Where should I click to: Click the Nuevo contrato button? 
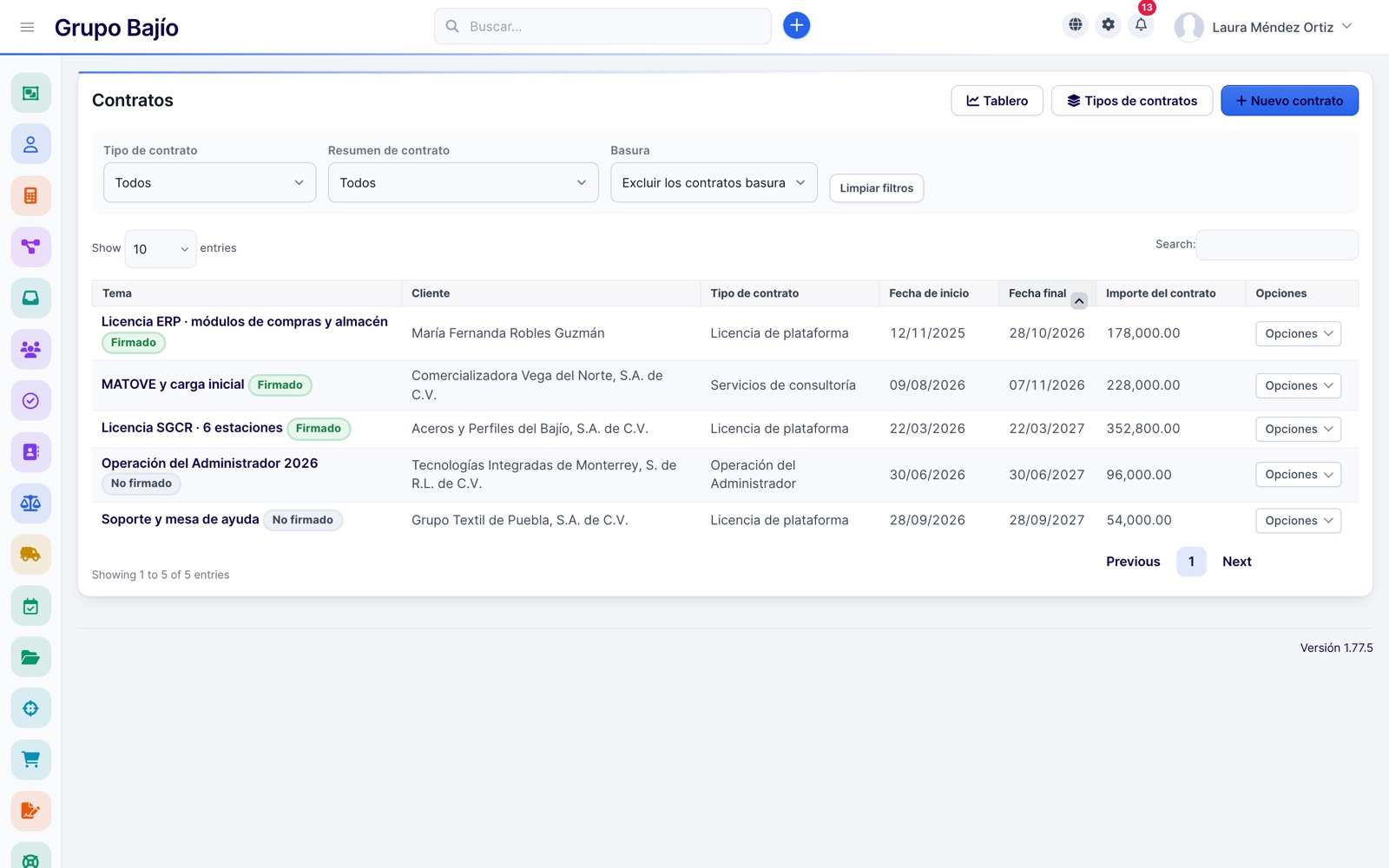click(1289, 101)
